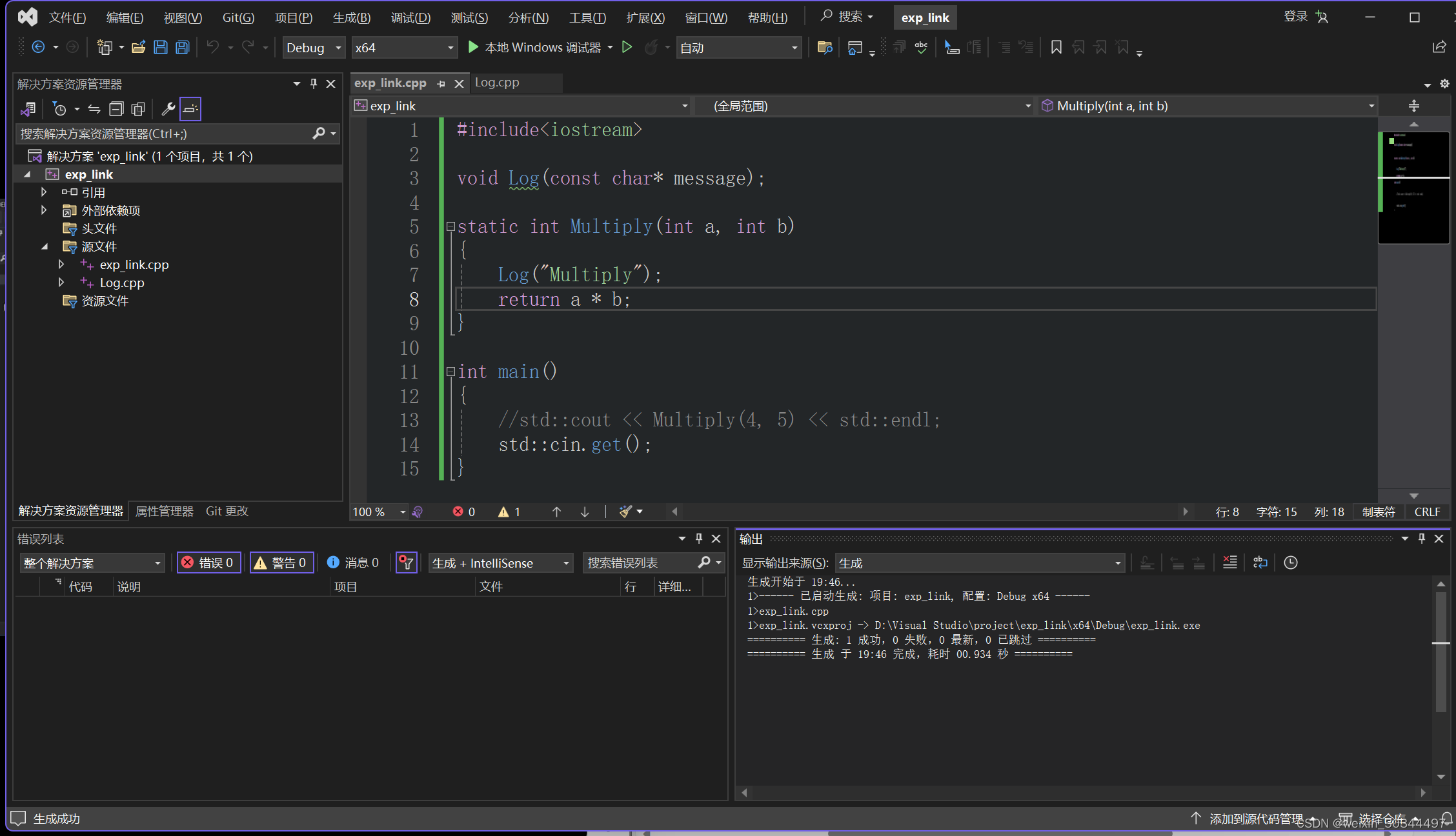Open the x64 platform dropdown

click(x=404, y=48)
